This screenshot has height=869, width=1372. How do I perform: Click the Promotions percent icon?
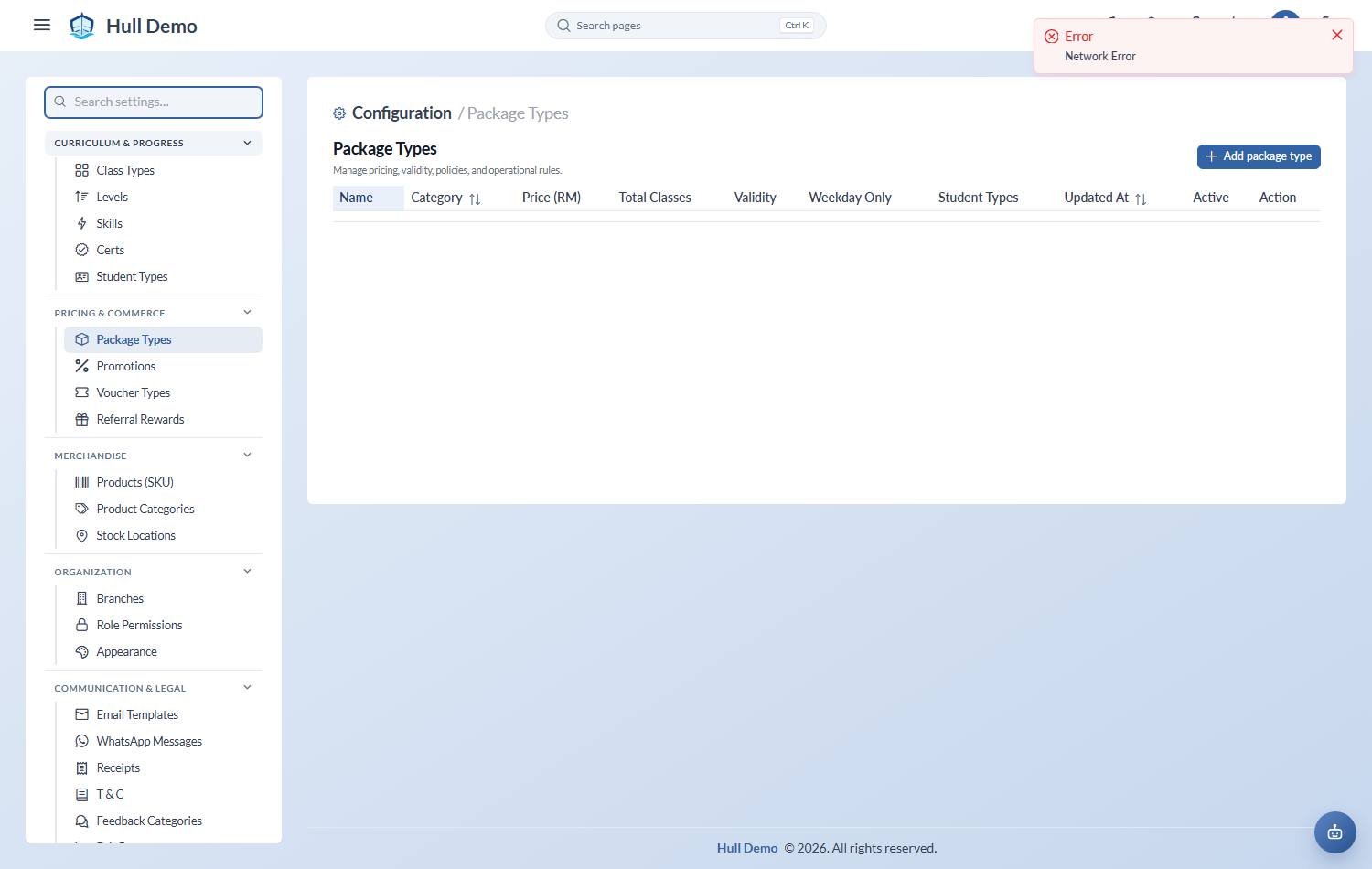[82, 366]
